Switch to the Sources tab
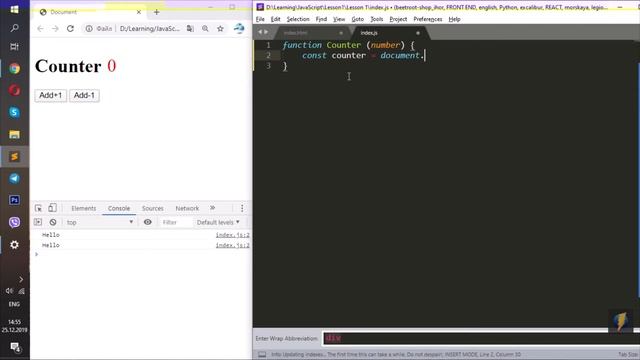The height and width of the screenshot is (360, 640). point(153,208)
